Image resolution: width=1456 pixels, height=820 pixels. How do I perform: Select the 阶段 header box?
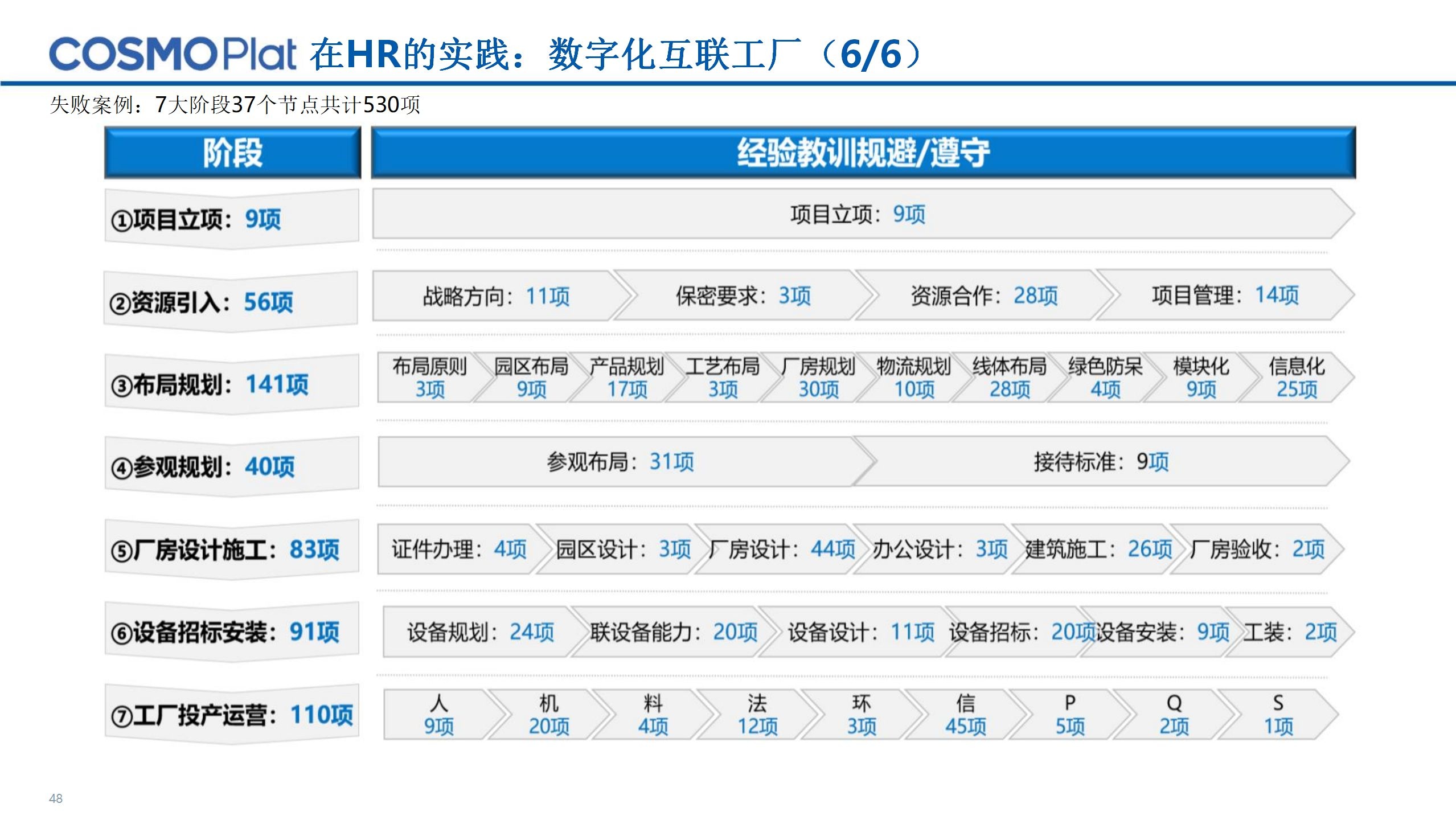click(x=232, y=153)
